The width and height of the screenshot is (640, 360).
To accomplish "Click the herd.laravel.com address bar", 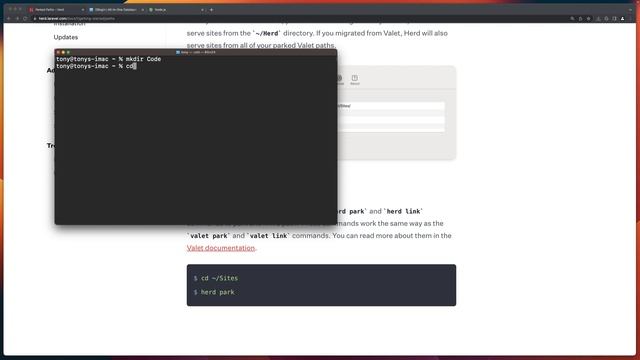I will [300, 19].
